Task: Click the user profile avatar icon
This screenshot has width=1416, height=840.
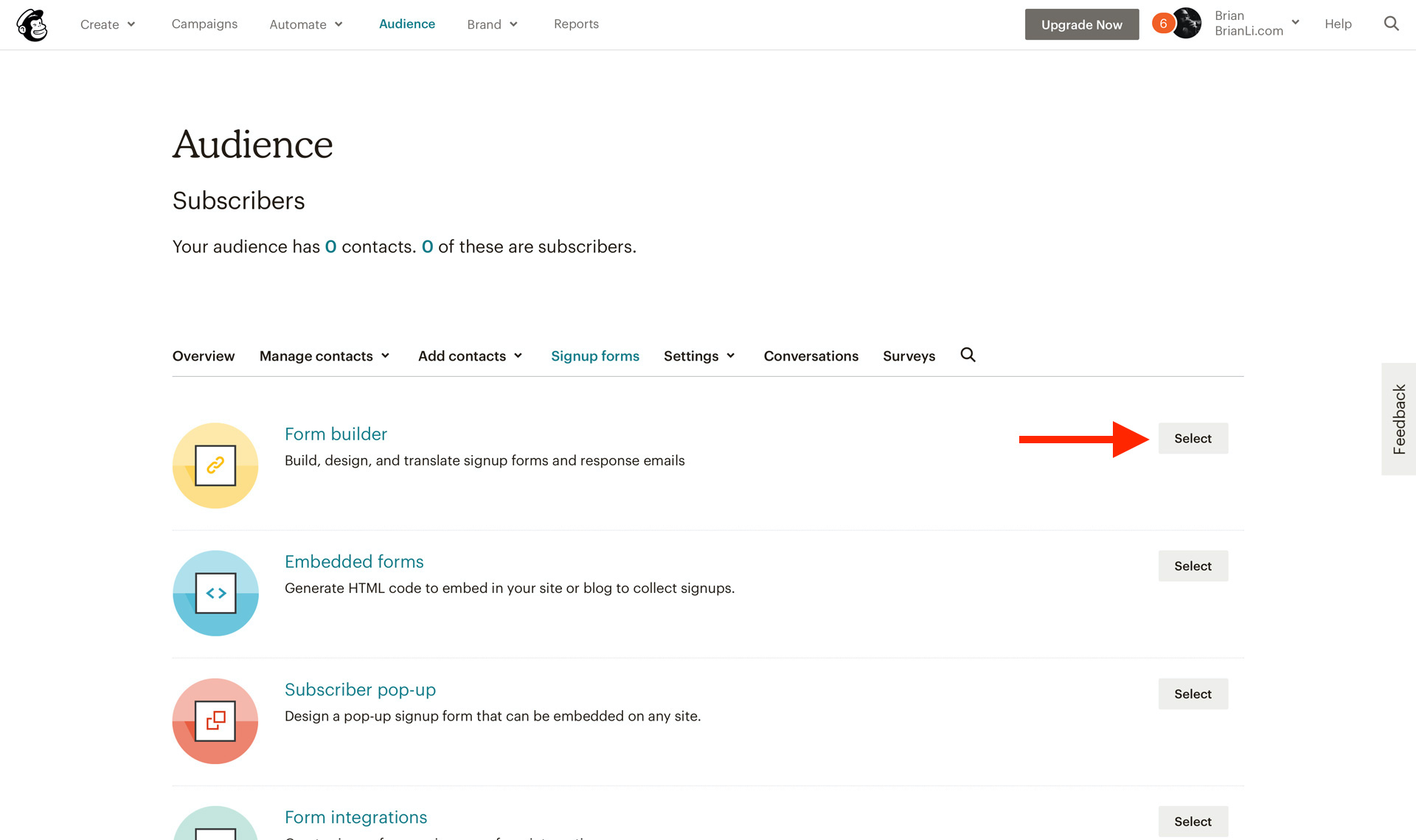Action: [x=1184, y=24]
